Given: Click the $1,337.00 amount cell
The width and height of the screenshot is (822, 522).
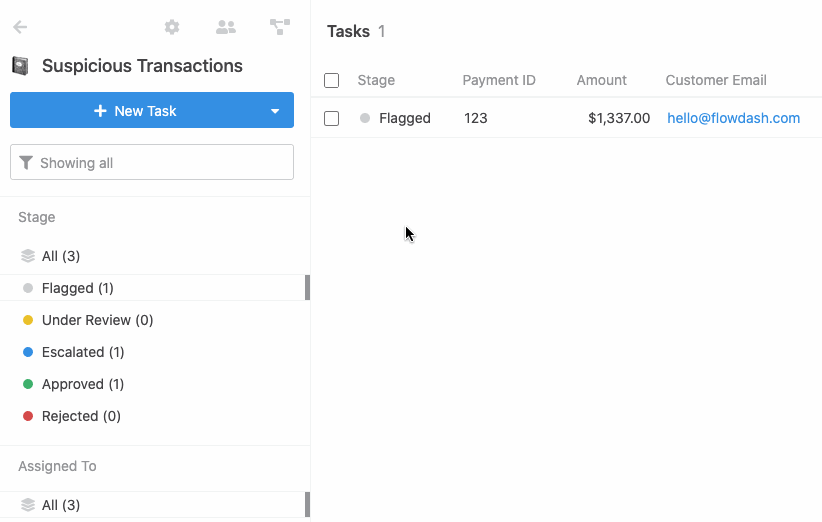Looking at the screenshot, I should pos(619,118).
